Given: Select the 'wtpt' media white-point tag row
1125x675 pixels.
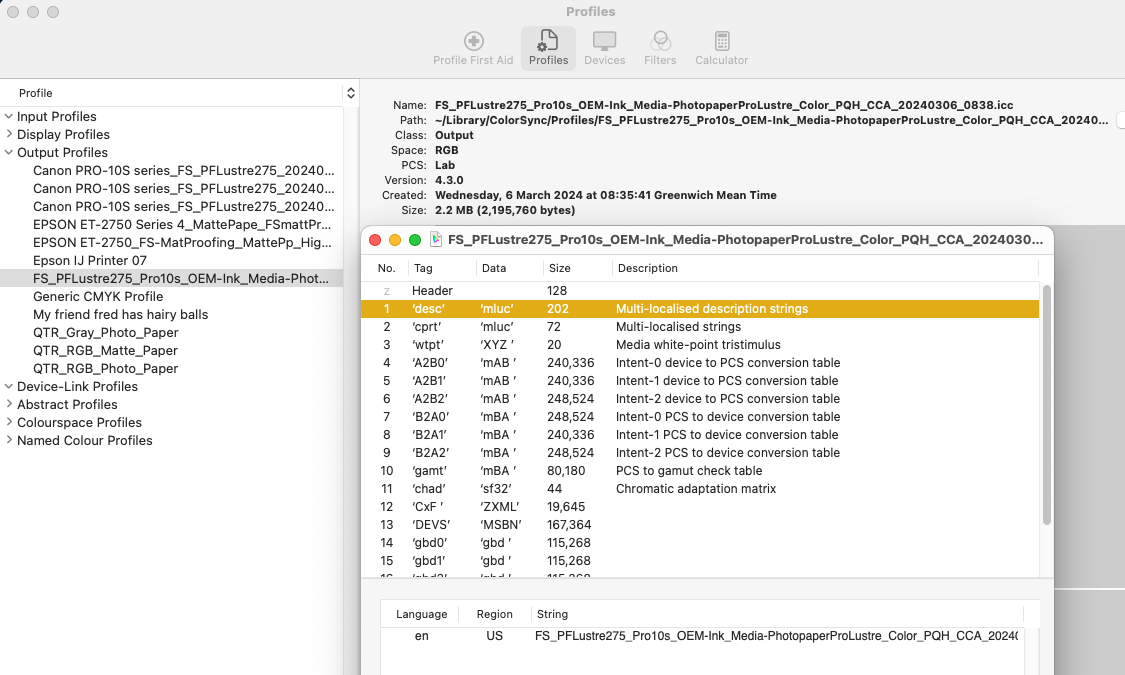Looking at the screenshot, I should (700, 345).
